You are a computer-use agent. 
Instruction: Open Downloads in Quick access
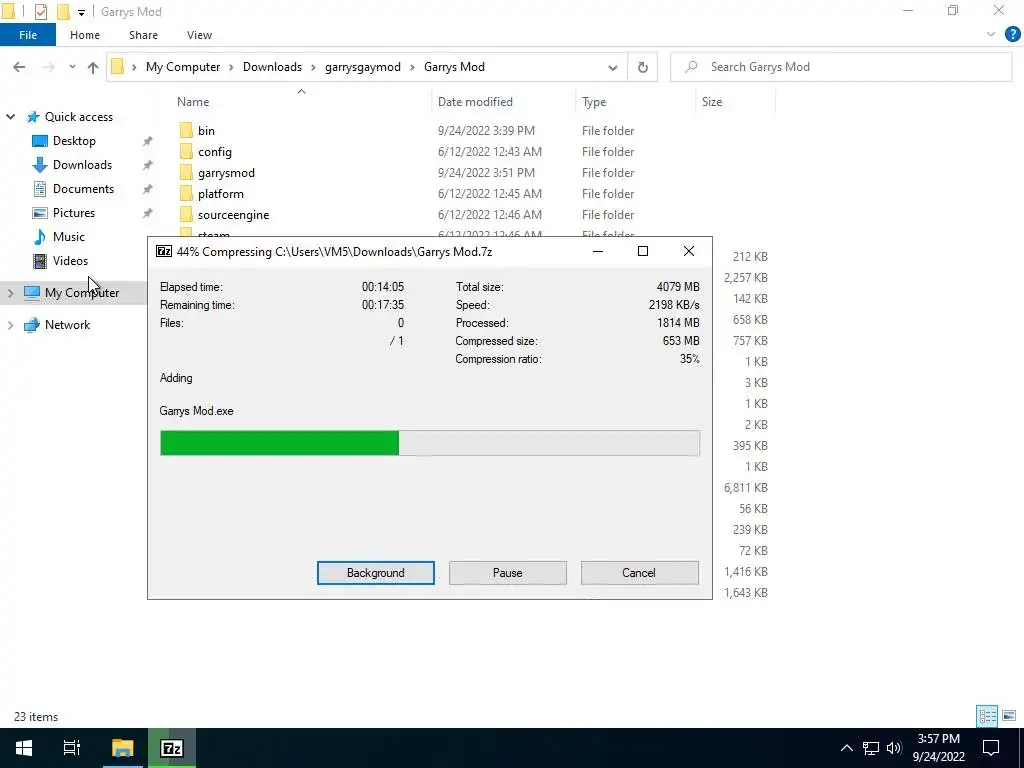tap(82, 165)
